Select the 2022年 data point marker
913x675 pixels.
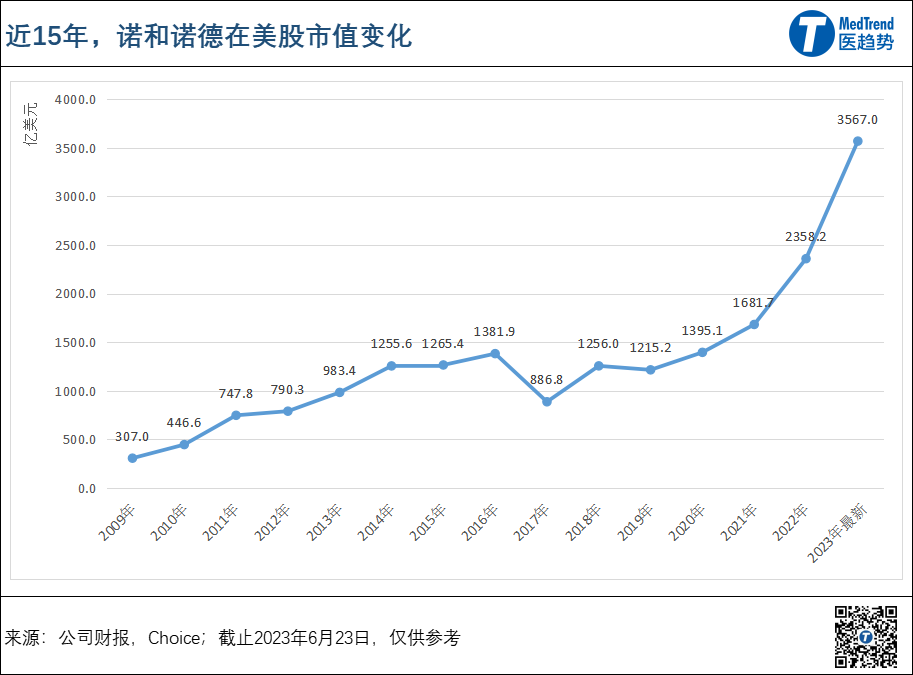[x=806, y=259]
